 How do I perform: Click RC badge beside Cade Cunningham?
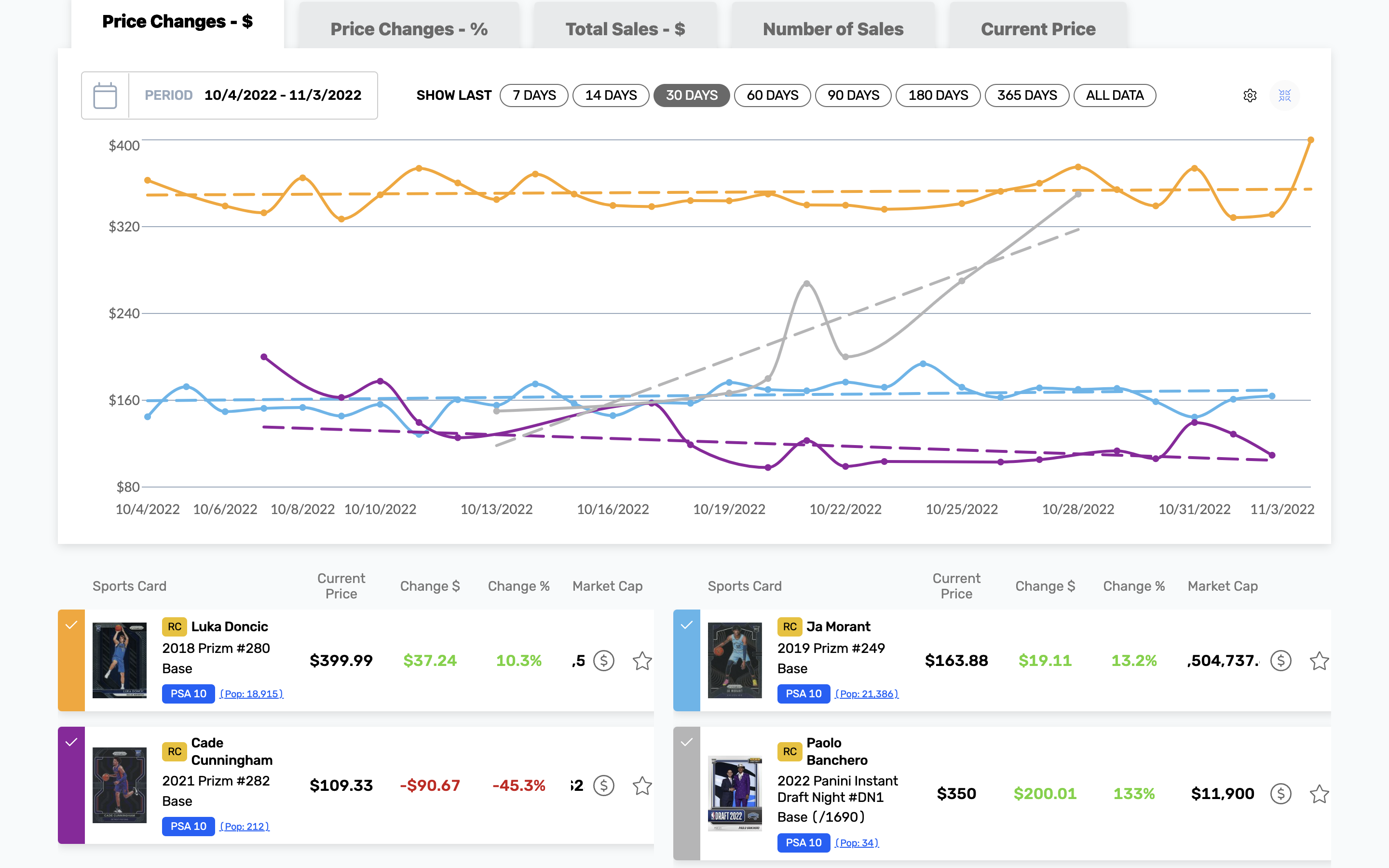[175, 751]
